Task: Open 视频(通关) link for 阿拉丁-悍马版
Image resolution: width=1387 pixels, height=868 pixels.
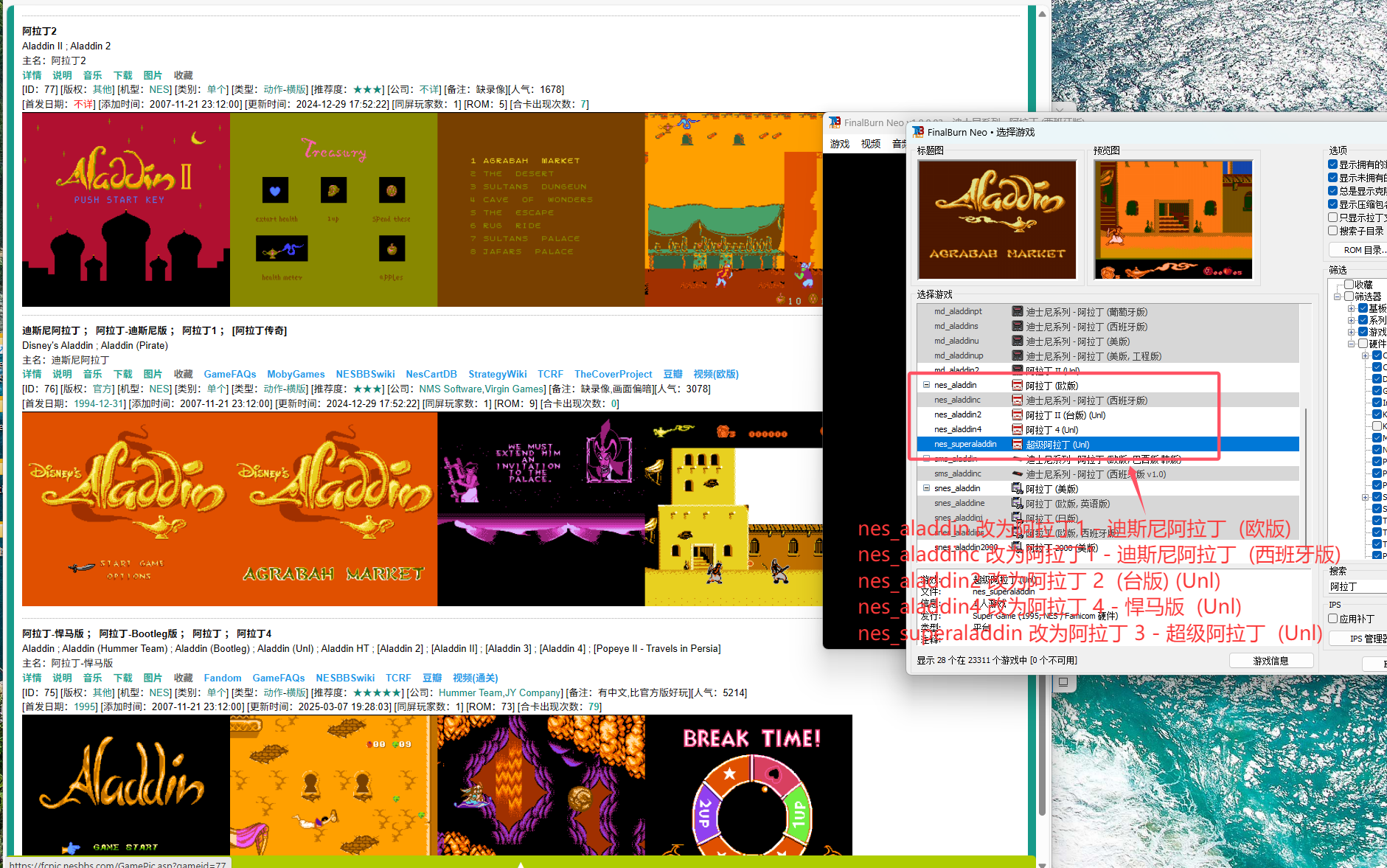Action: 476,678
